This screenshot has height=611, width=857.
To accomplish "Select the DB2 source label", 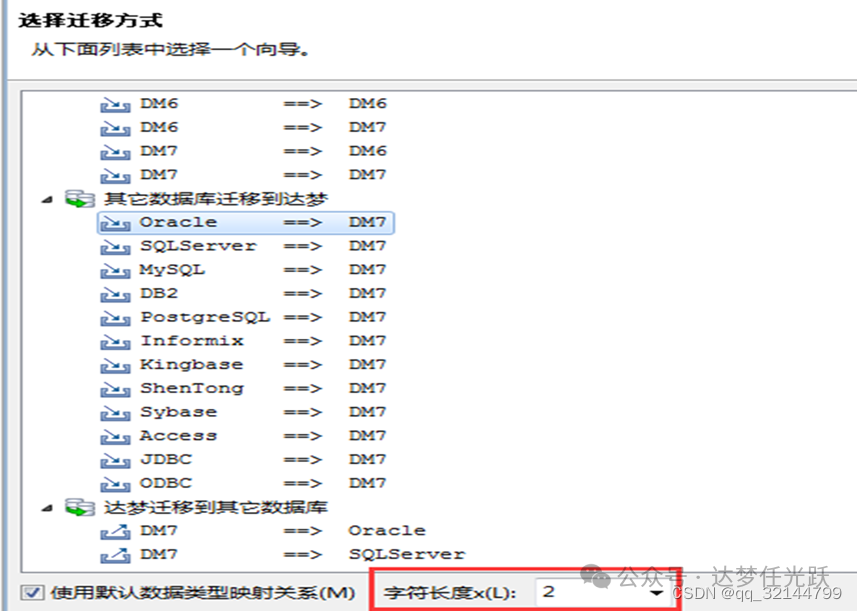I will (x=159, y=293).
